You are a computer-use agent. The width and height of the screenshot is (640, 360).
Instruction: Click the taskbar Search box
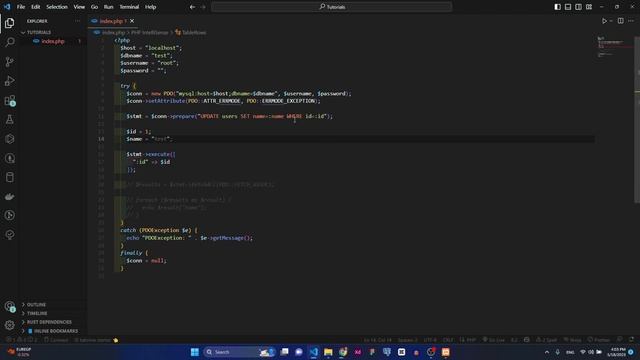(239, 352)
